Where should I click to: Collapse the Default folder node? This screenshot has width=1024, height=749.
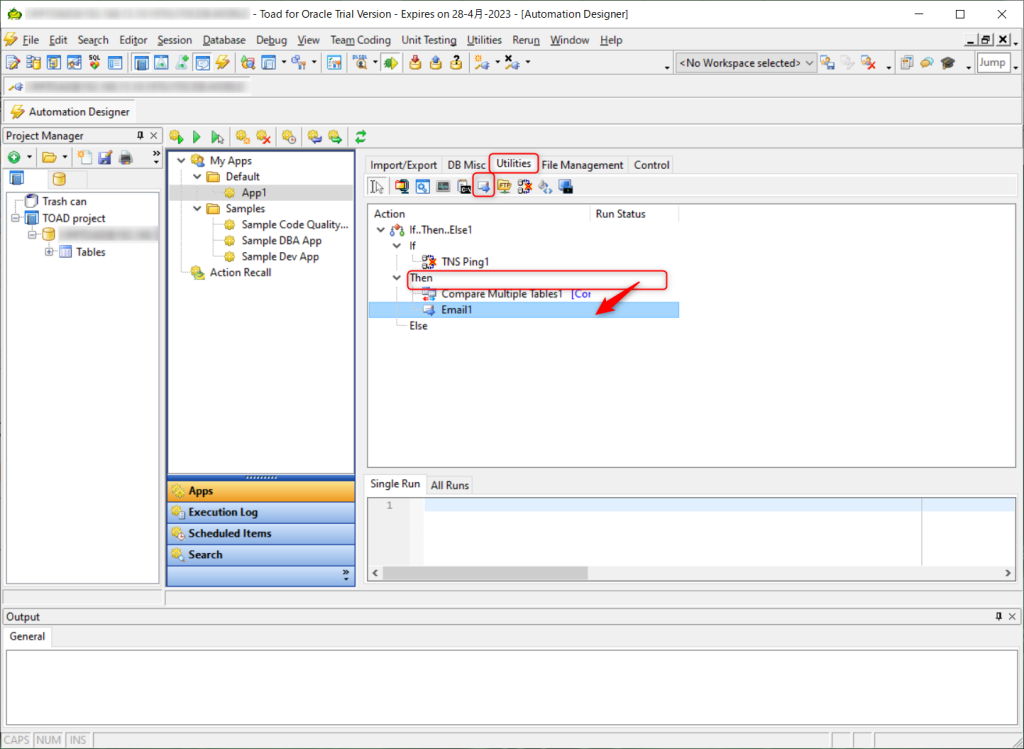click(x=197, y=177)
